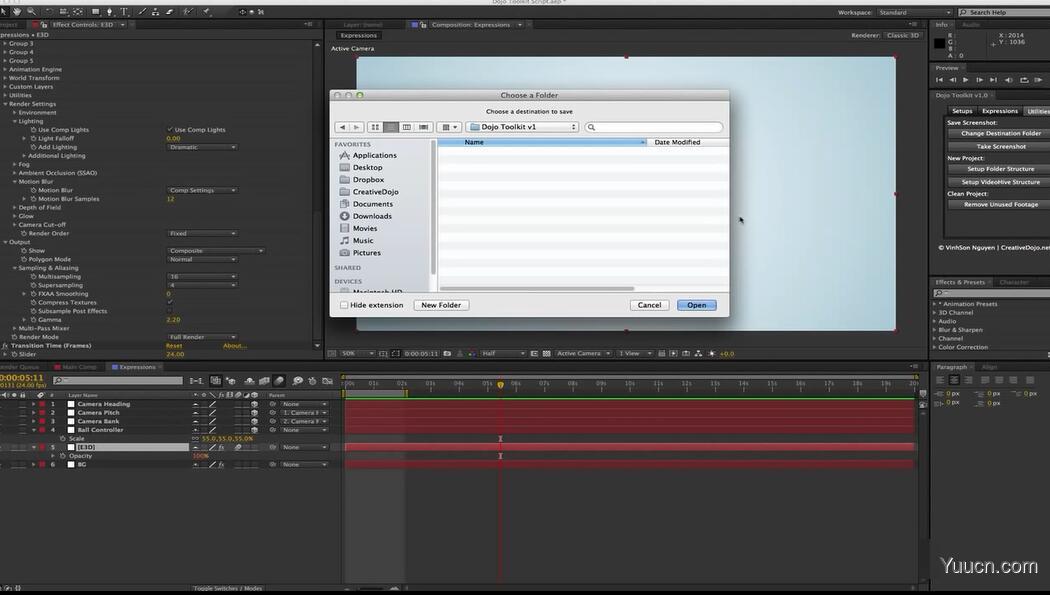Open the Render Mode Full Render dropdown
The width and height of the screenshot is (1050, 595).
point(202,337)
